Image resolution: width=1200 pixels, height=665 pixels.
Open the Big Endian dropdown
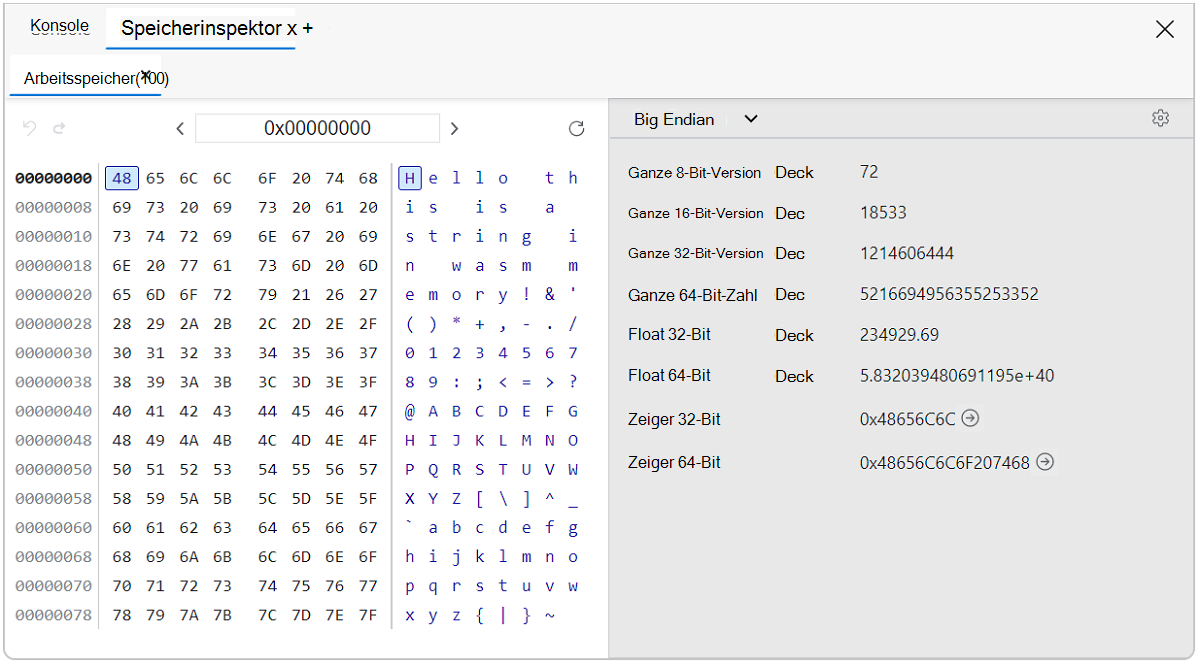(695, 119)
